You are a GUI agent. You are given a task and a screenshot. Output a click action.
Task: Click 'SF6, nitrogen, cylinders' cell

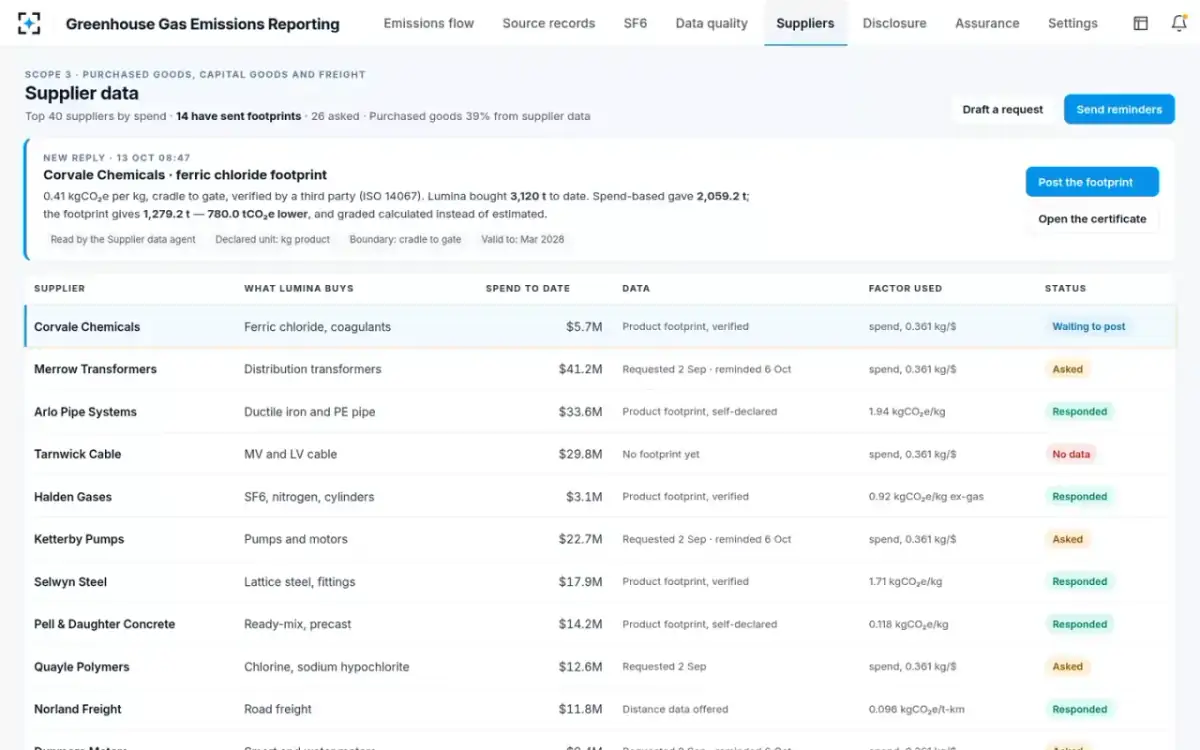click(309, 497)
